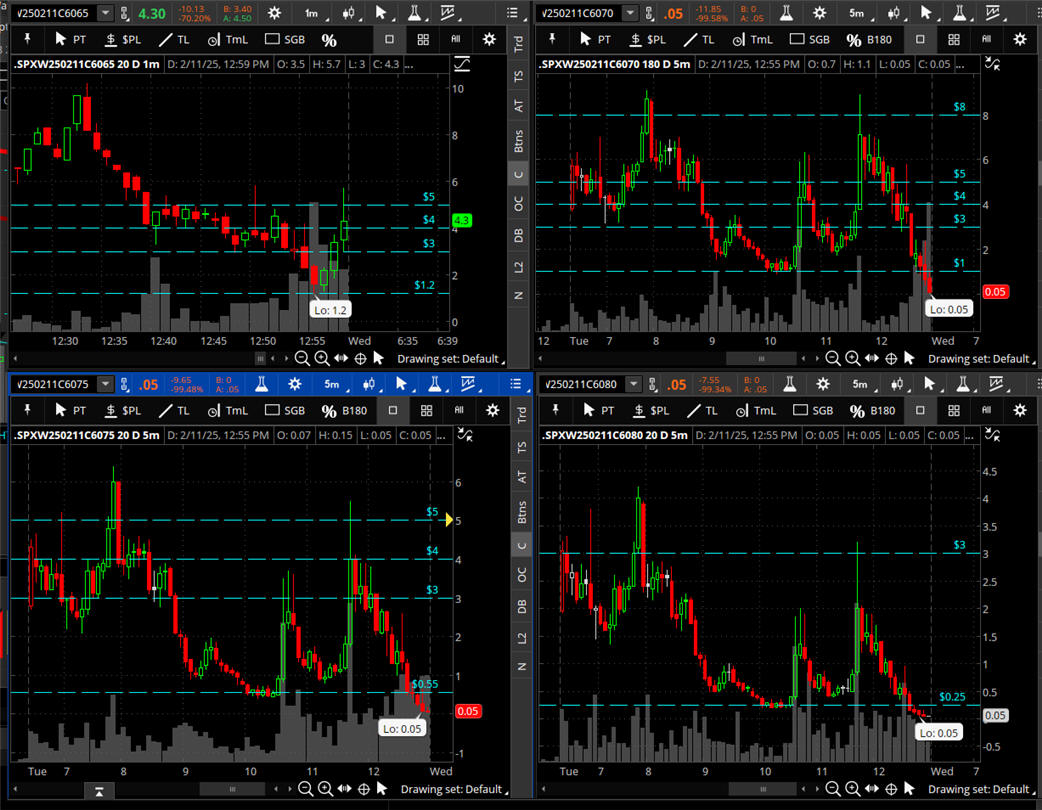Viewport: 1042px width, 810px height.
Task: Toggle single chart view in C6075 toolbar
Action: pos(393,411)
